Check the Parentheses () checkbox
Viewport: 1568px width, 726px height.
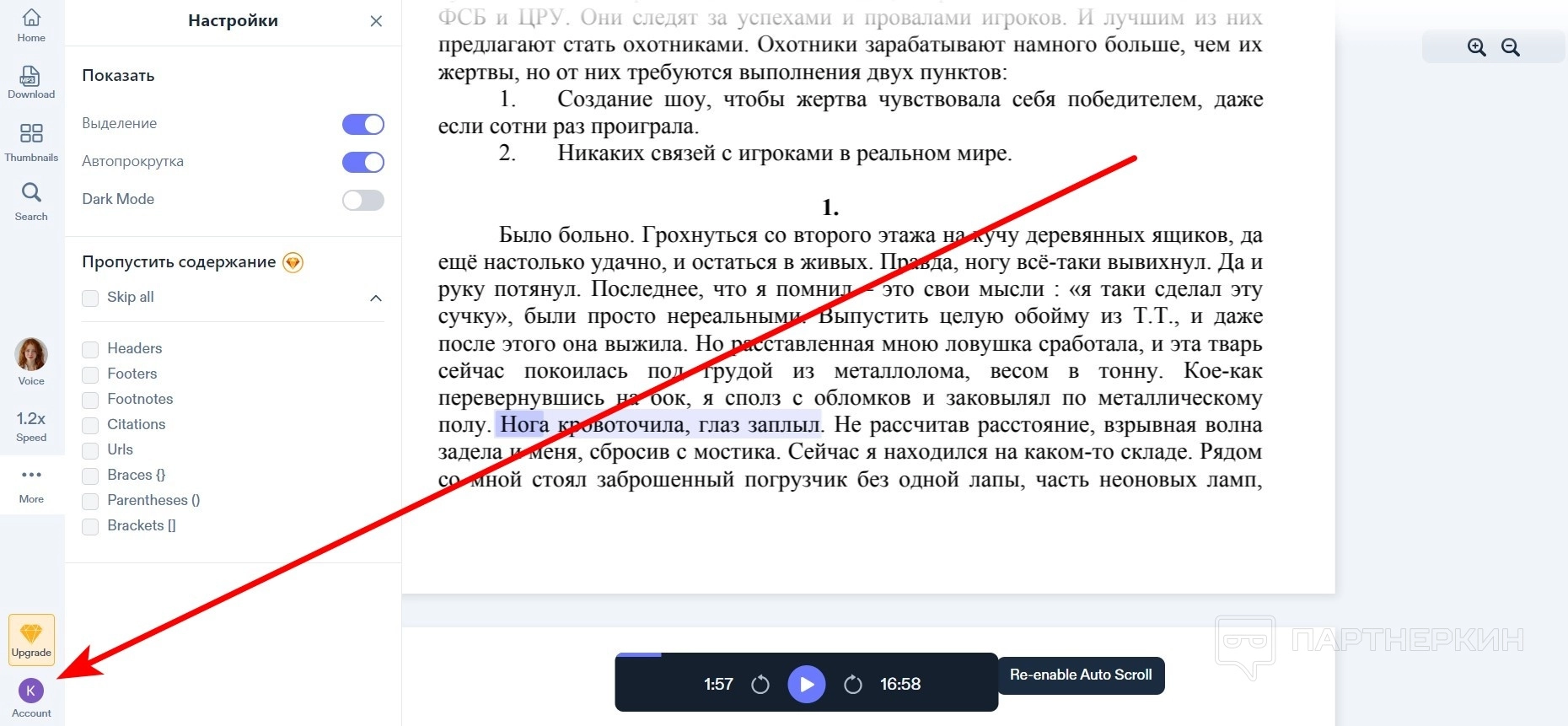coord(90,501)
